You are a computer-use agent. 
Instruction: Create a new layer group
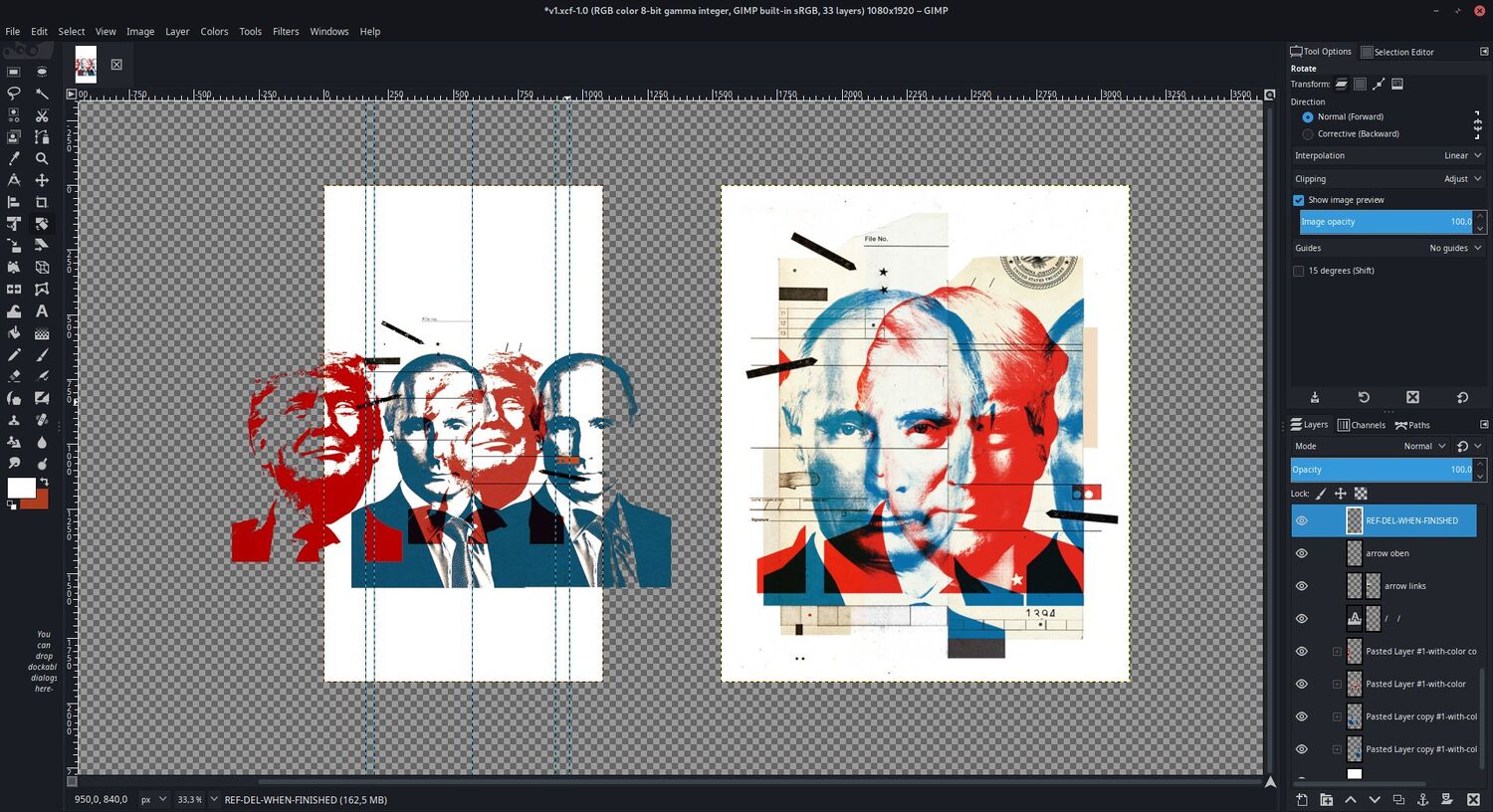1326,799
